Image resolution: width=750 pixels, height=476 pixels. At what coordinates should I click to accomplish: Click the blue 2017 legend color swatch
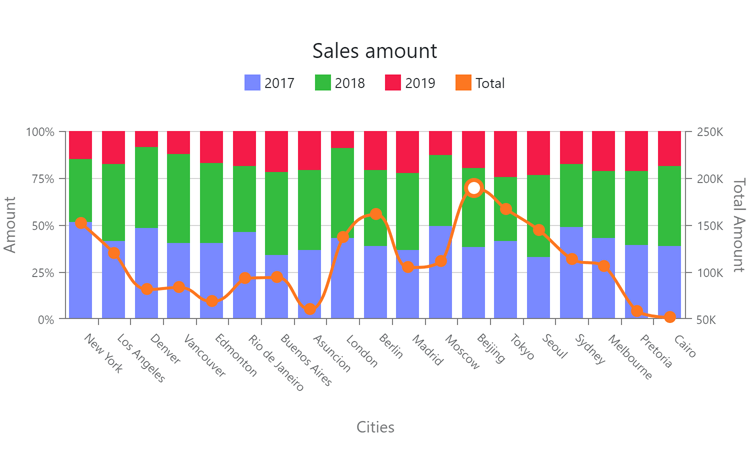252,83
